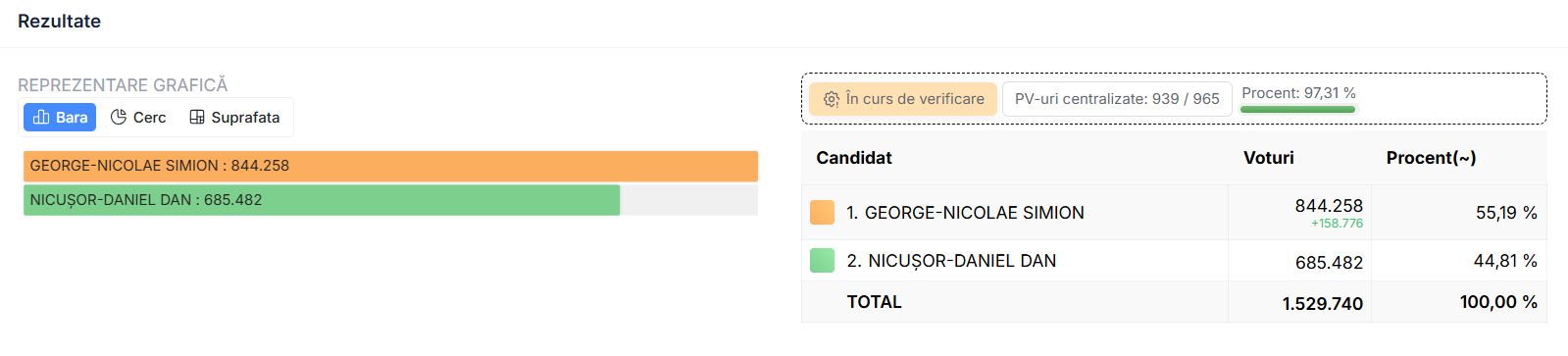
Task: Click the +158.776 vote difference label
Action: pos(1337,224)
